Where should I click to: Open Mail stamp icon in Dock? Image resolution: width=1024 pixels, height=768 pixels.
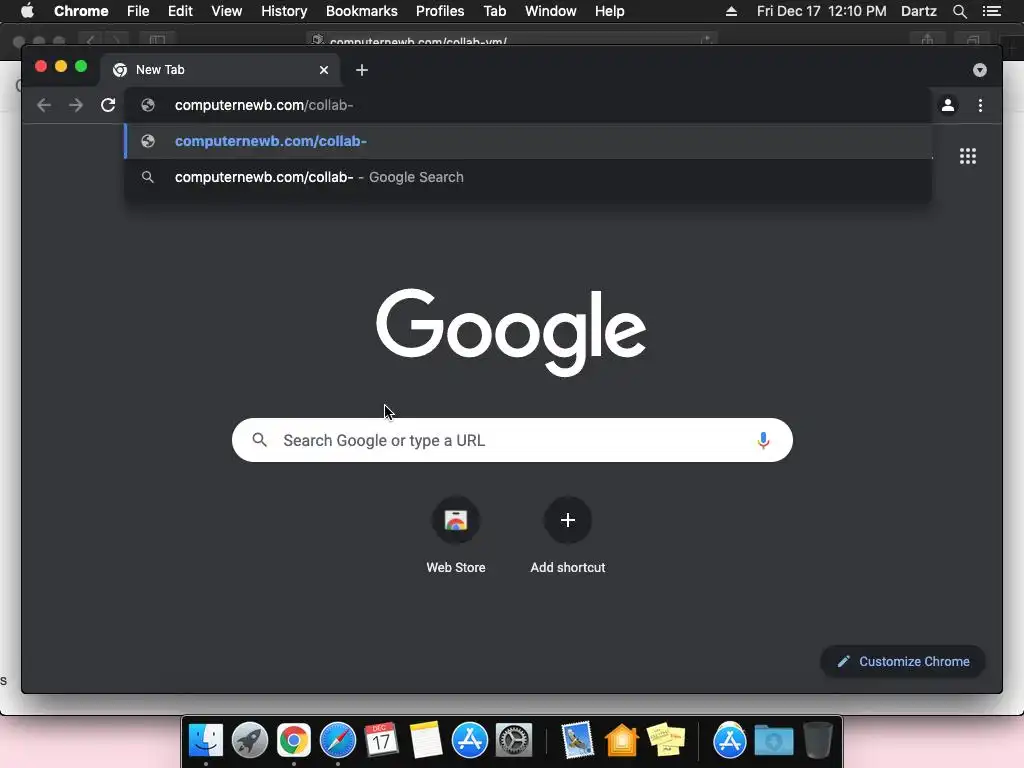coord(577,740)
